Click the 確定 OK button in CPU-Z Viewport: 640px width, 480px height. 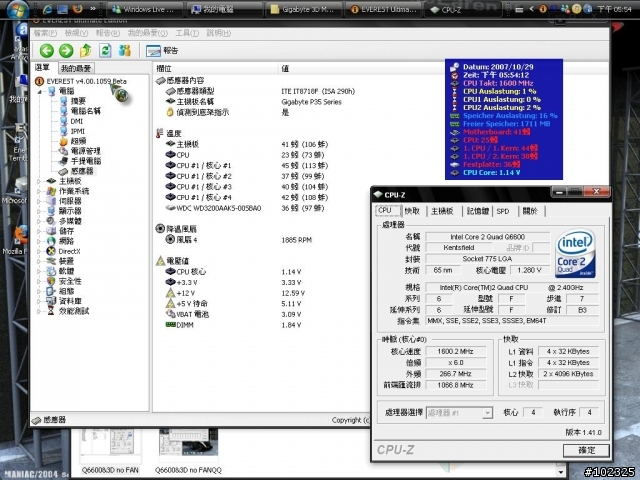(586, 450)
